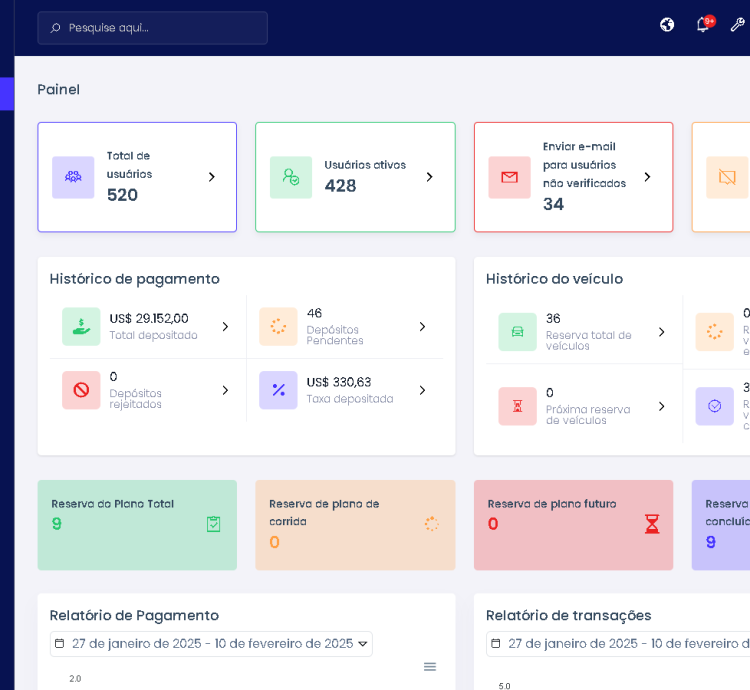This screenshot has width=750, height=690.
Task: Open the notifications bell icon
Action: pyautogui.click(x=703, y=25)
